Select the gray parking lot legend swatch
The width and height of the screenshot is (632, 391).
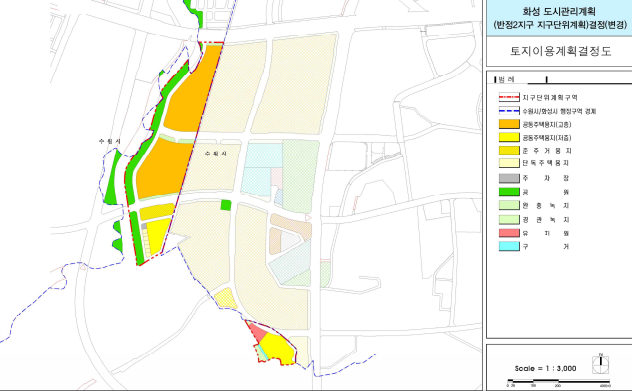click(x=509, y=178)
